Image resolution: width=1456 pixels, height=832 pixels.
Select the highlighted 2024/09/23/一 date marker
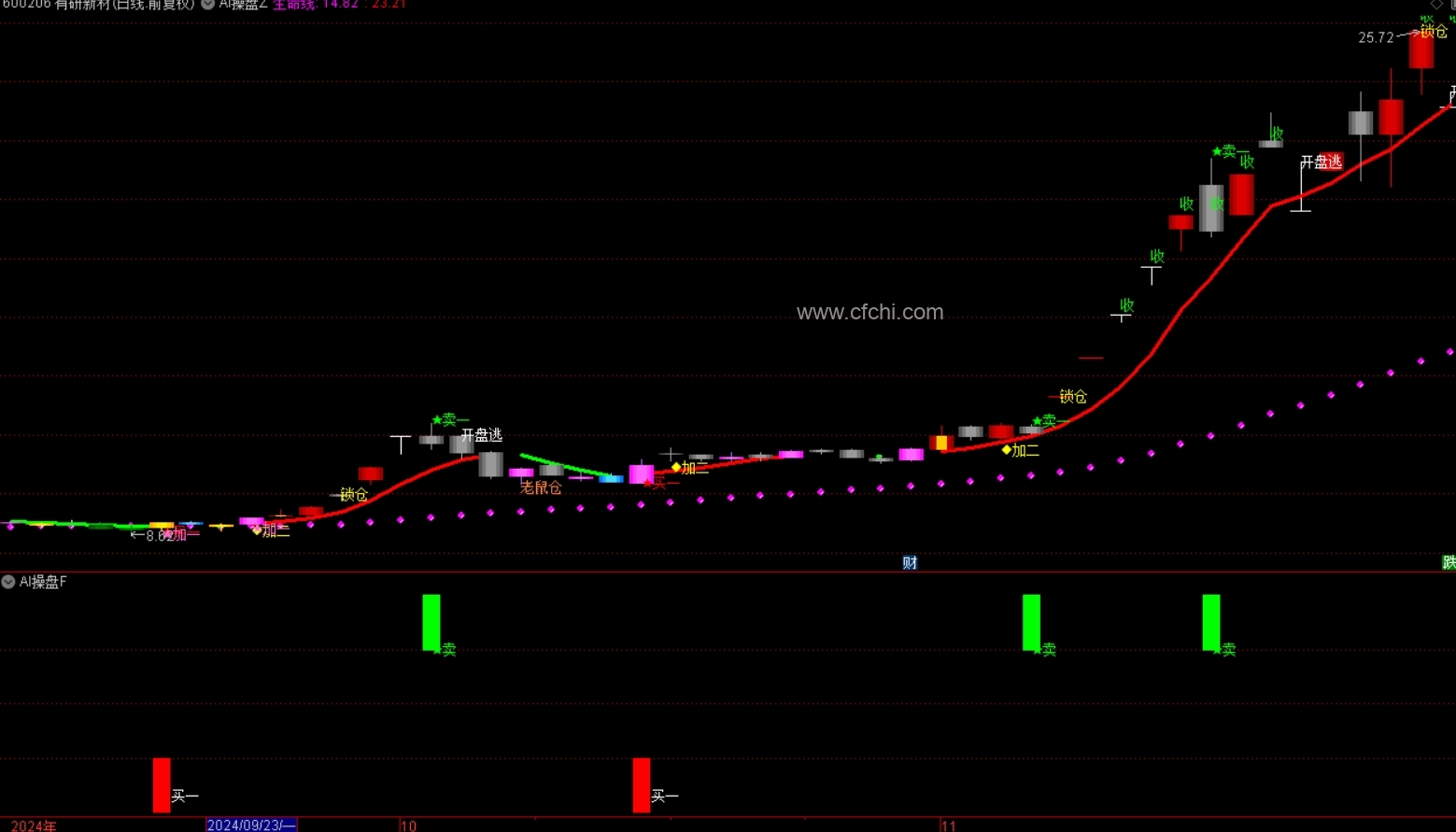click(x=251, y=825)
